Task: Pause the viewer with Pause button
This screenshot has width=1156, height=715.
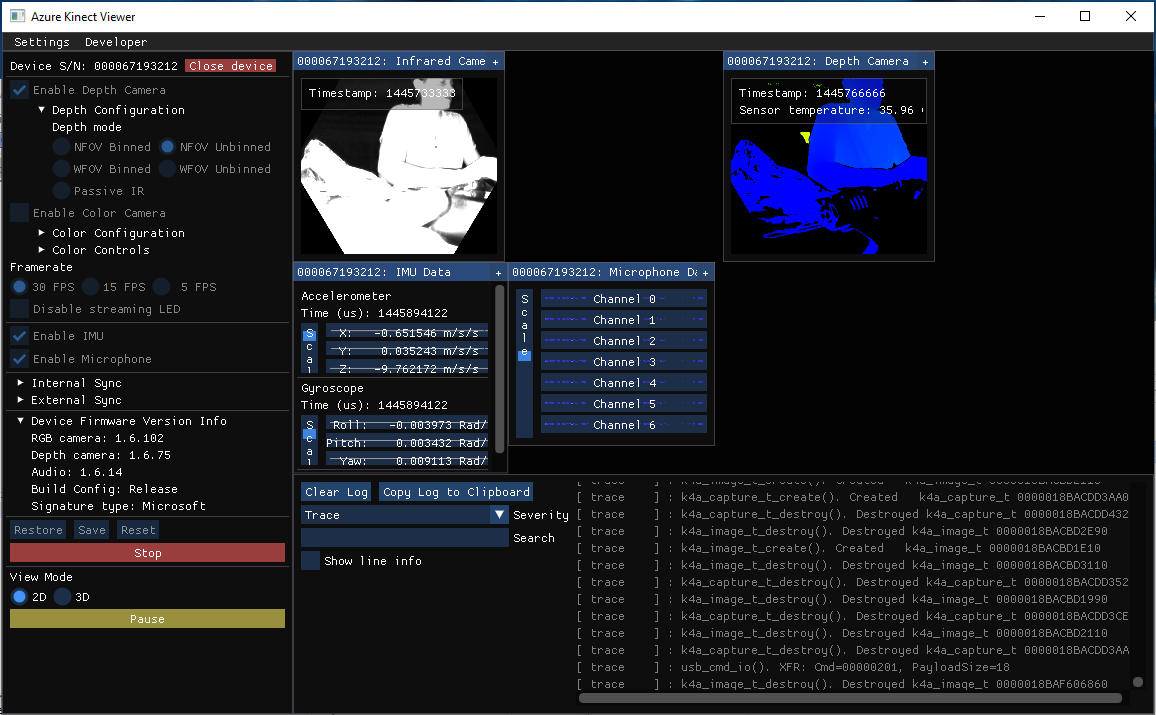Action: pyautogui.click(x=147, y=618)
